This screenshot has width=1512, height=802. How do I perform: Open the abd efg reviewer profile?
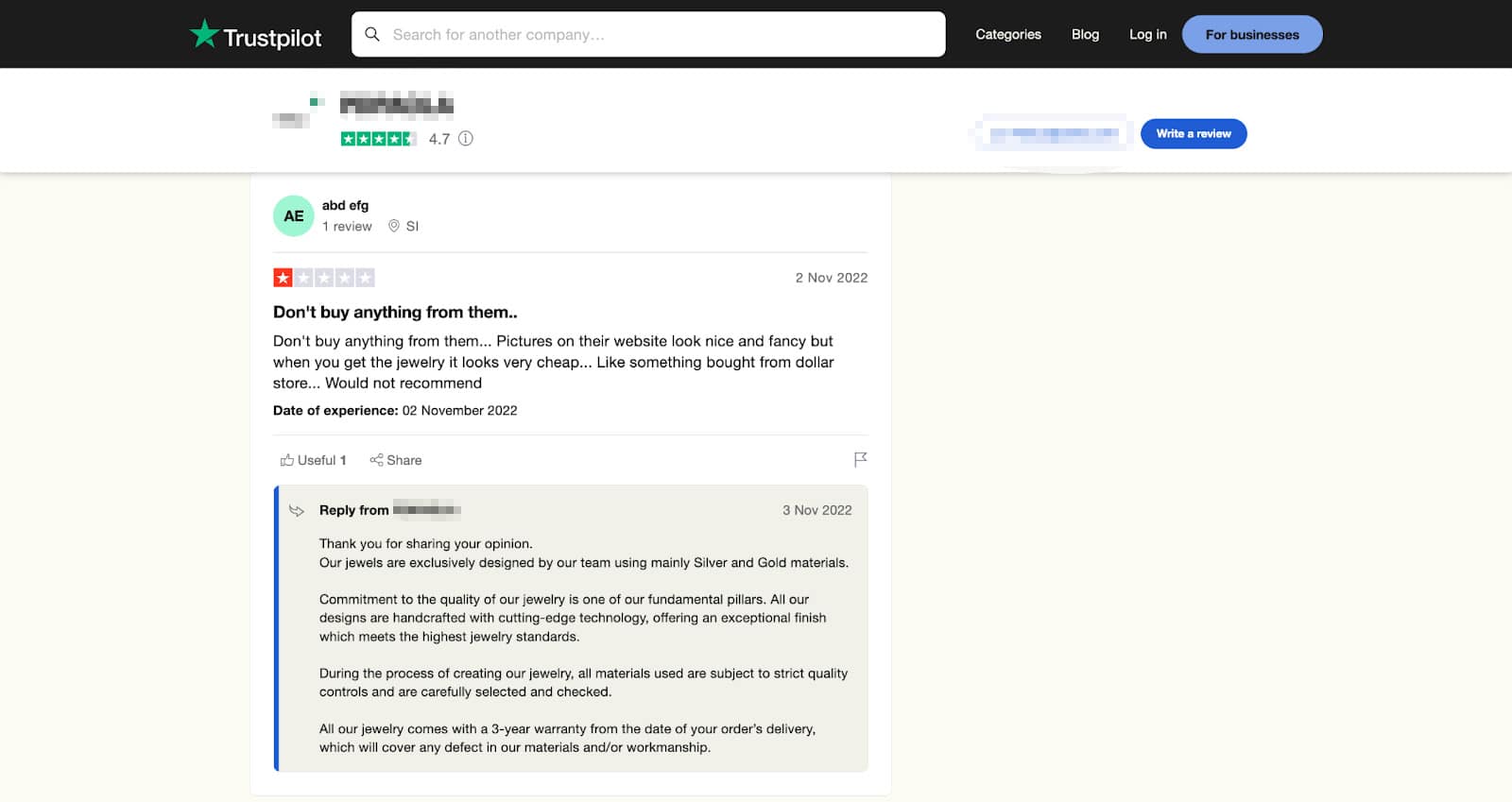pos(345,205)
